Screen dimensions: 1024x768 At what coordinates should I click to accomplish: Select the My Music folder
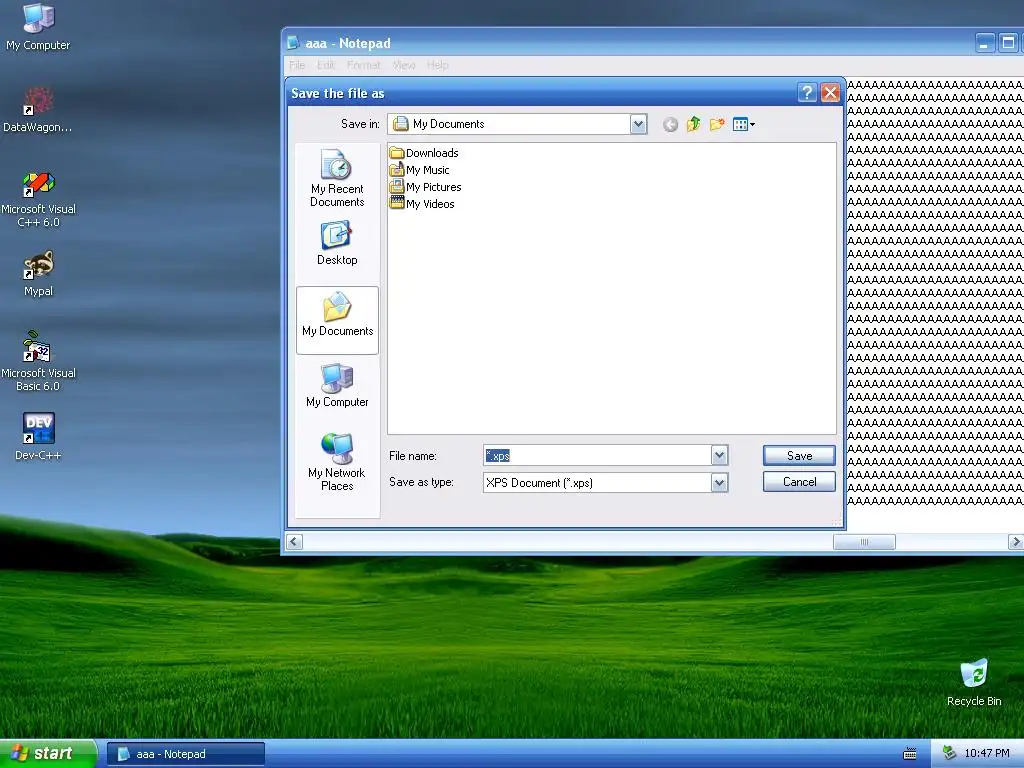[x=419, y=170]
